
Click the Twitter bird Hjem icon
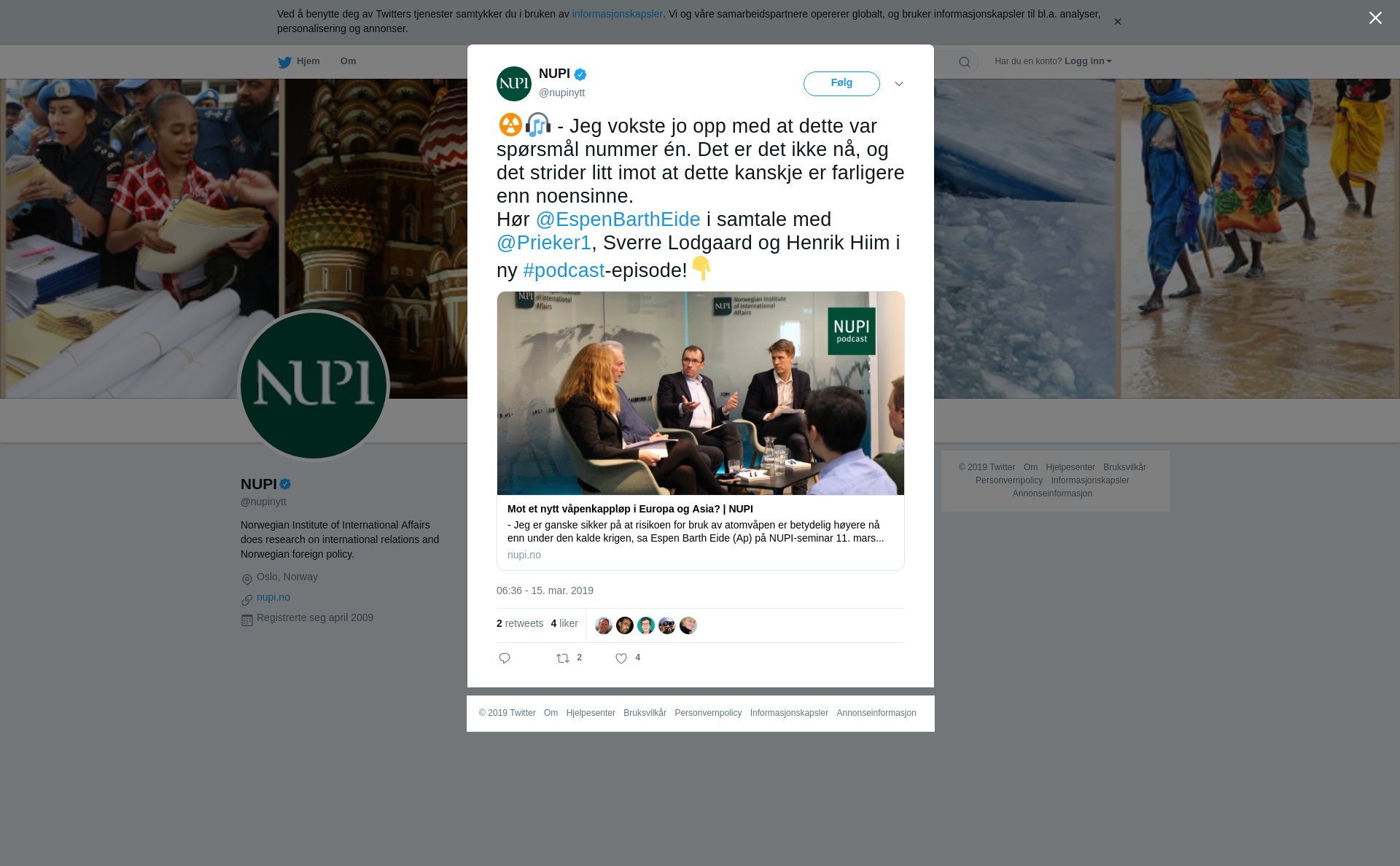[x=284, y=63]
